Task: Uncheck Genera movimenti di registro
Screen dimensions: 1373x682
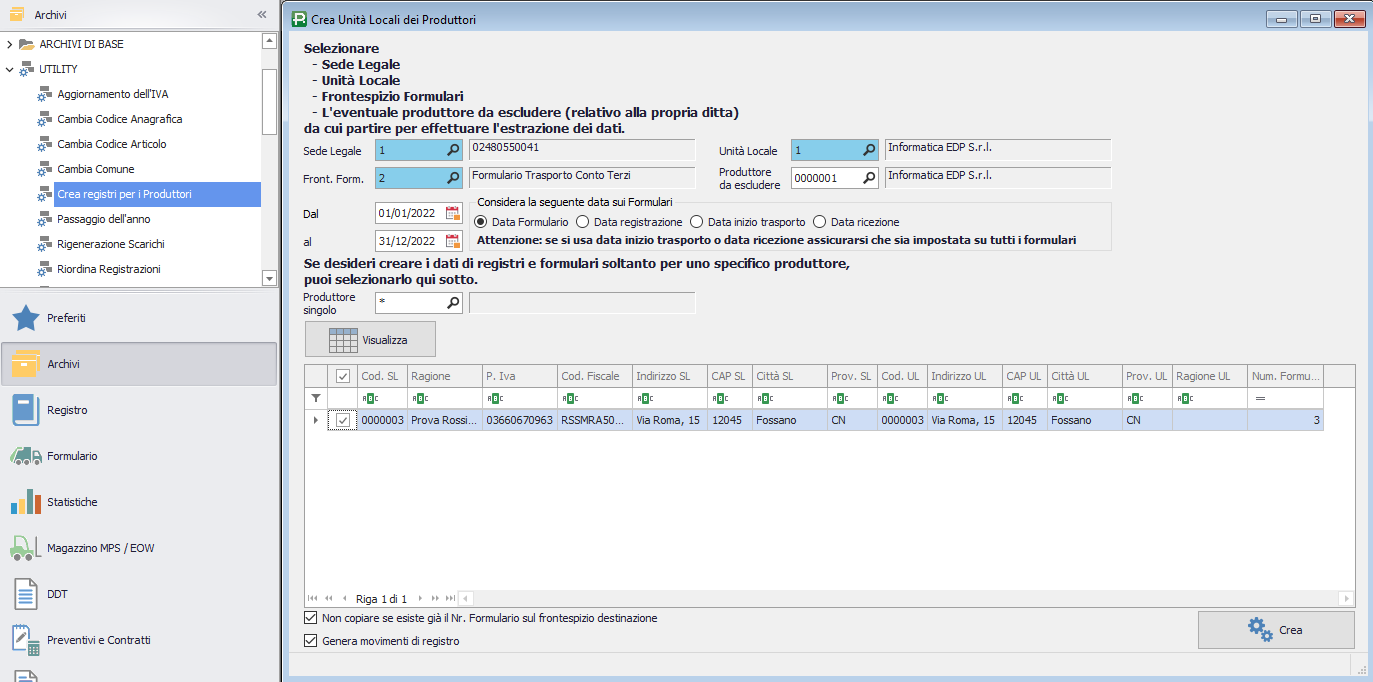Action: pyautogui.click(x=310, y=641)
